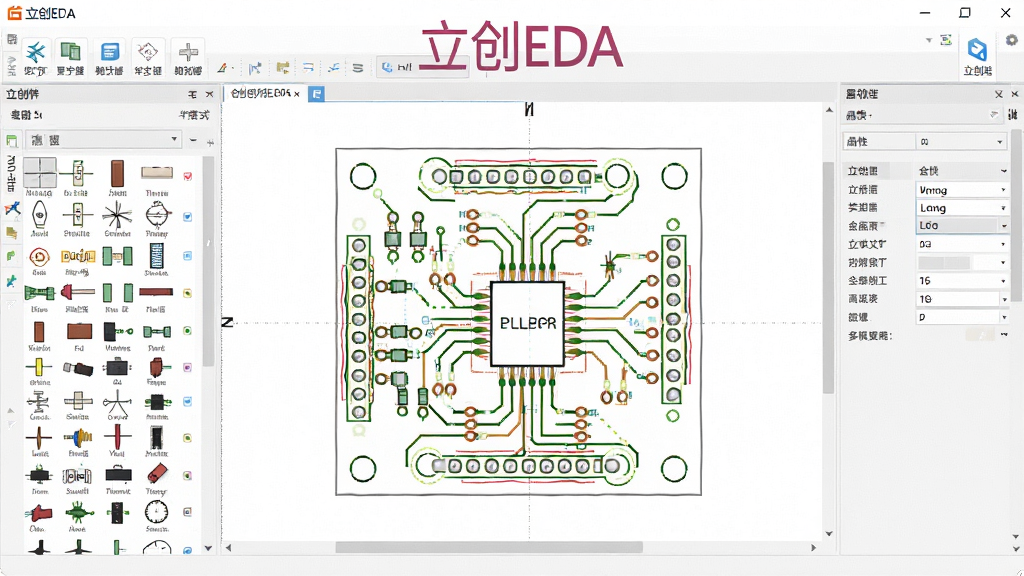Click the horizontal scrollbar under the canvas

(x=488, y=547)
